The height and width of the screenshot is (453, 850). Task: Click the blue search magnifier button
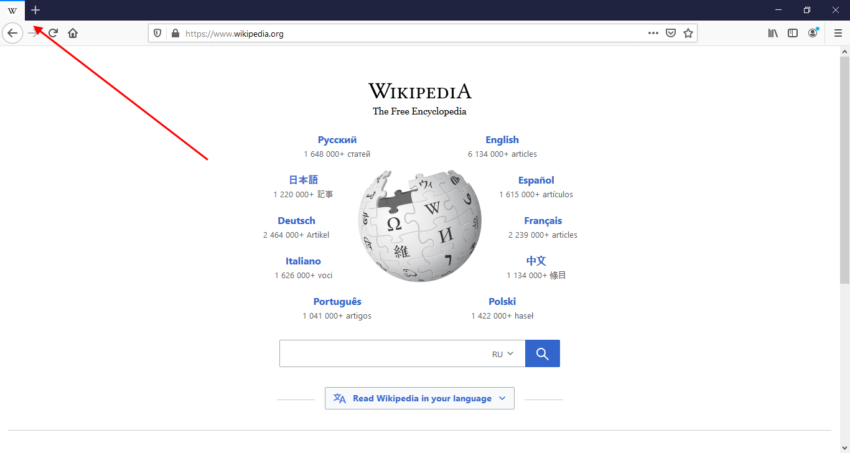[542, 353]
